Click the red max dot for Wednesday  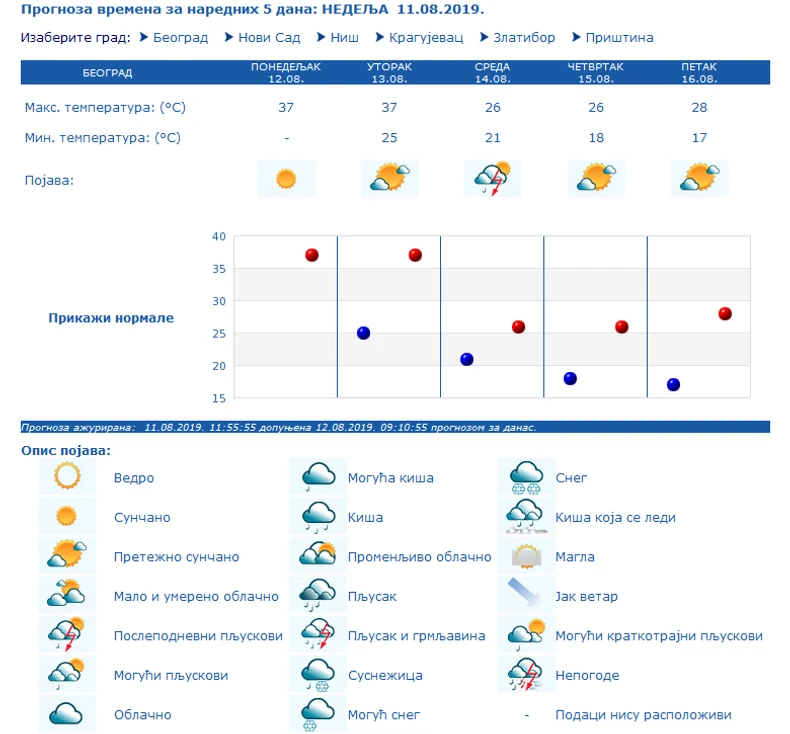tap(518, 327)
